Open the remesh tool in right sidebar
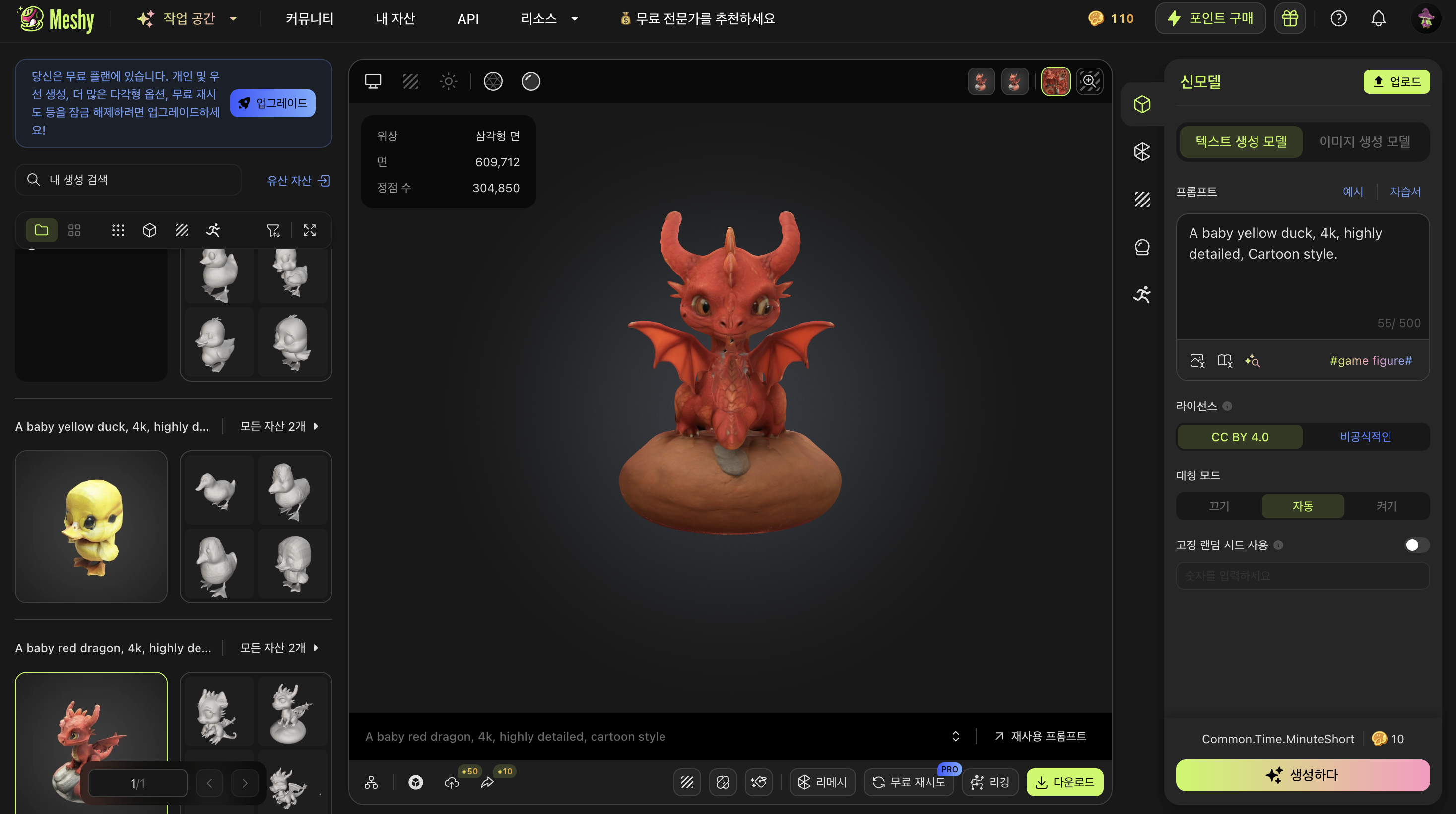 1142,151
